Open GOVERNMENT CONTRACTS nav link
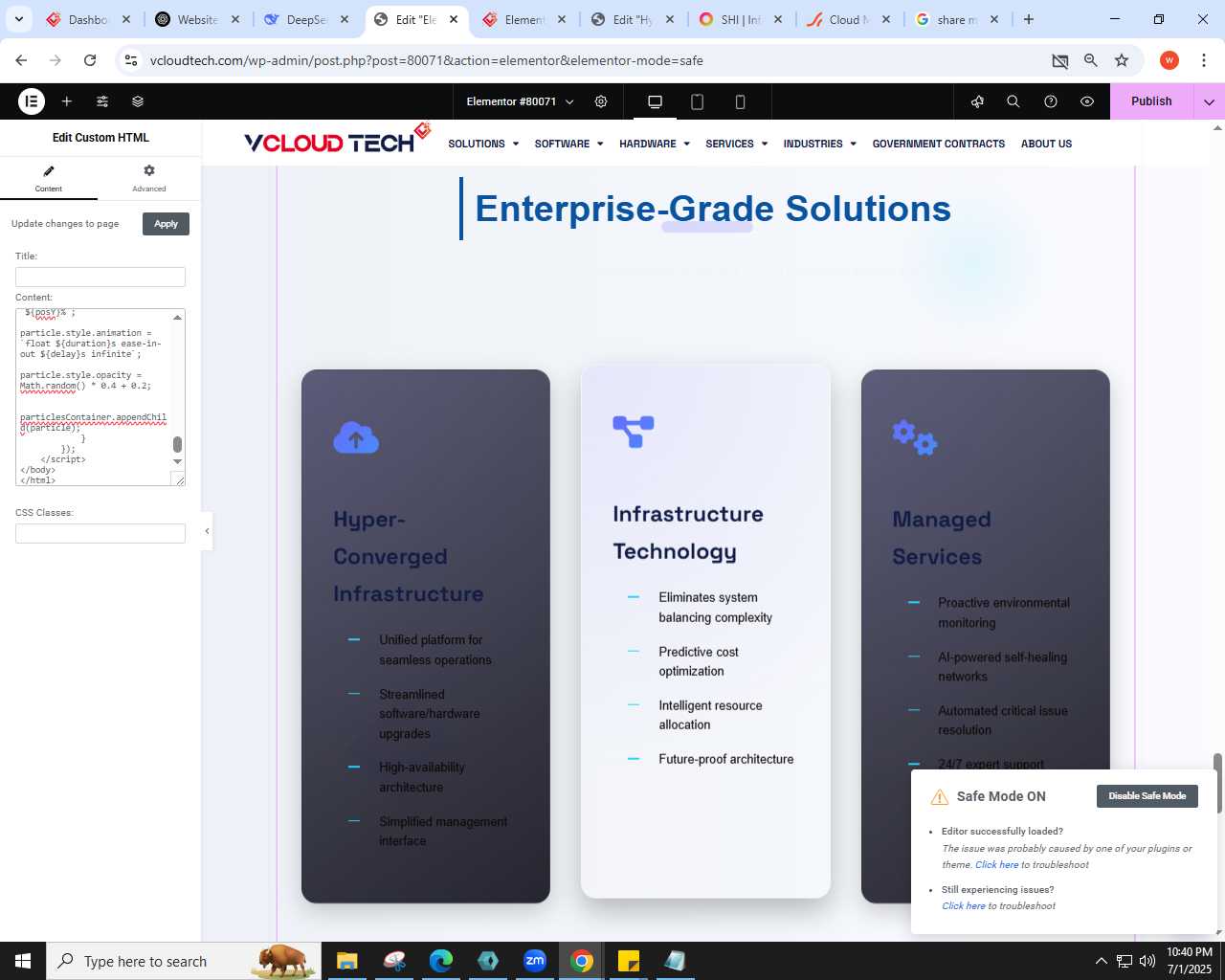The image size is (1225, 980). (939, 144)
